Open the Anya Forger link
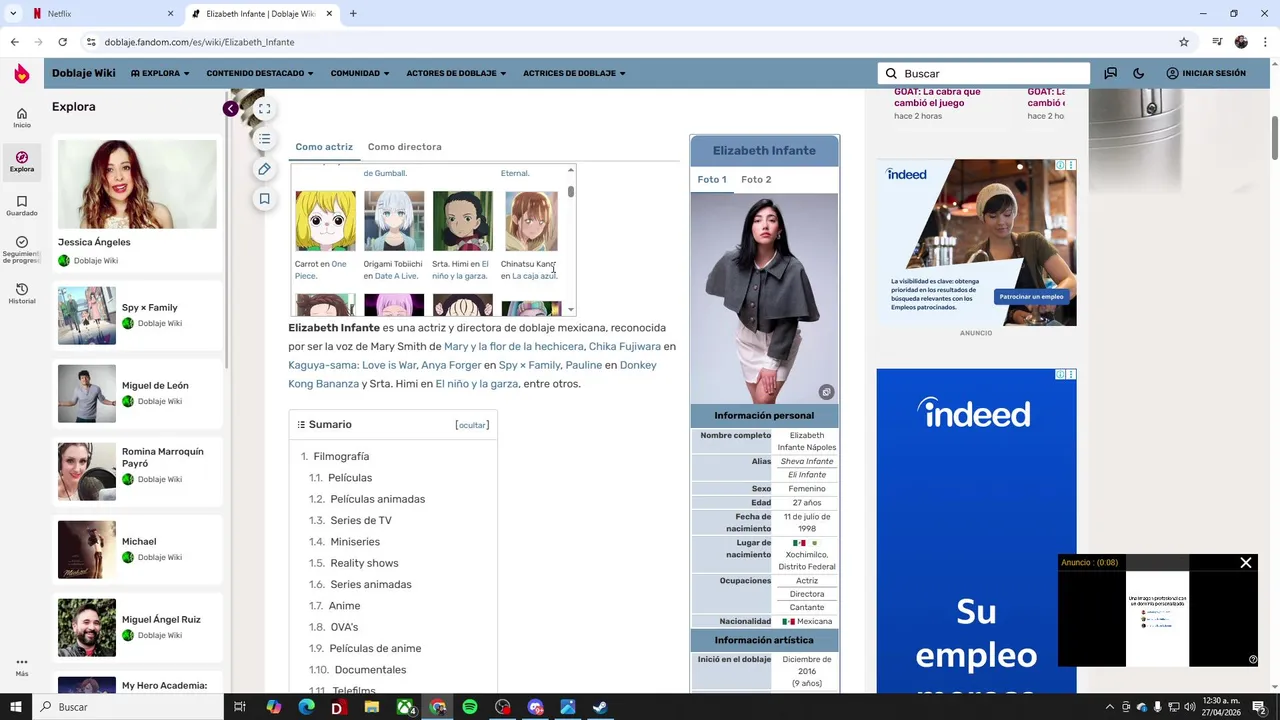The image size is (1280, 720). click(451, 365)
